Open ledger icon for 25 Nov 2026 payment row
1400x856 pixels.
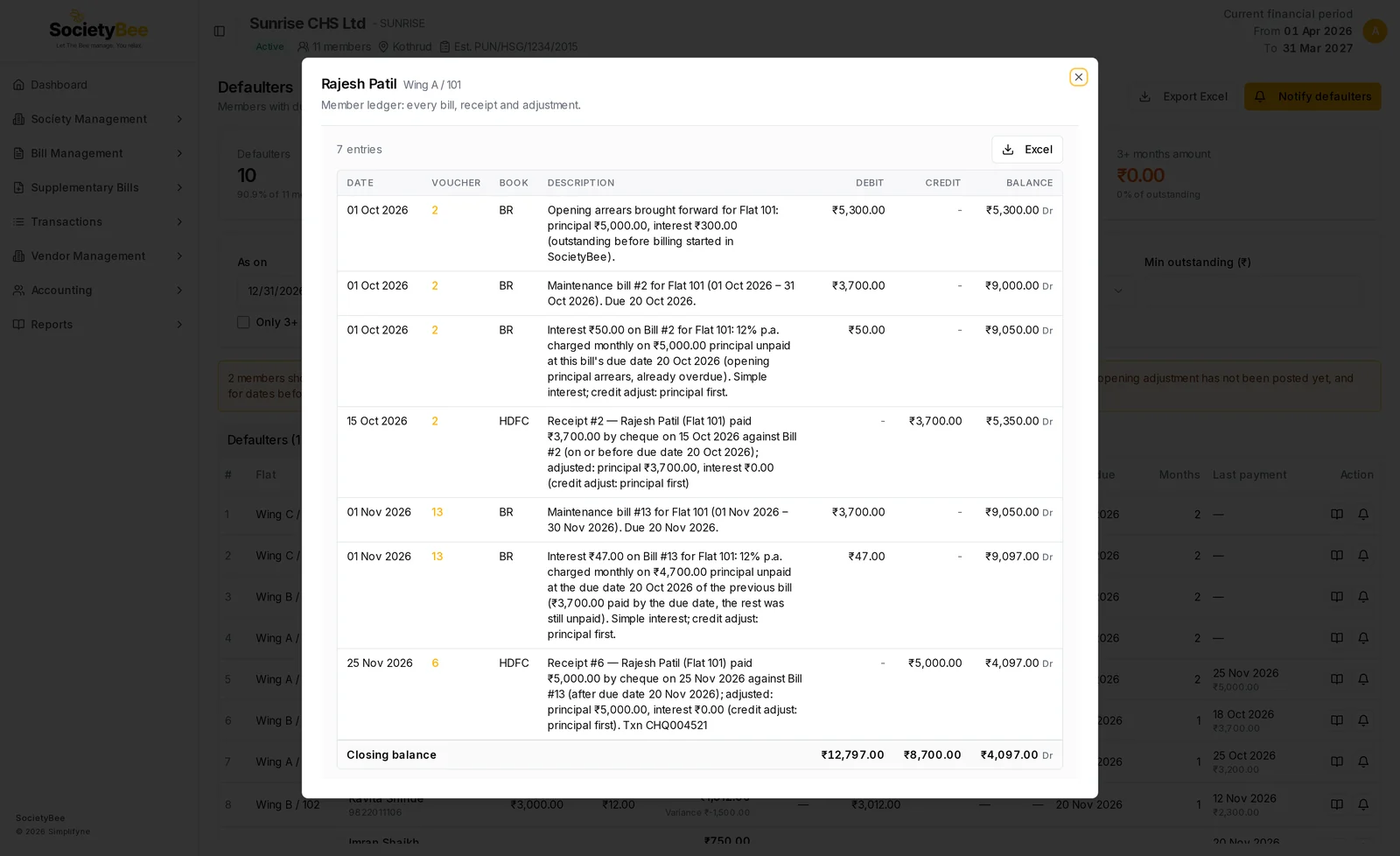[x=1337, y=679]
